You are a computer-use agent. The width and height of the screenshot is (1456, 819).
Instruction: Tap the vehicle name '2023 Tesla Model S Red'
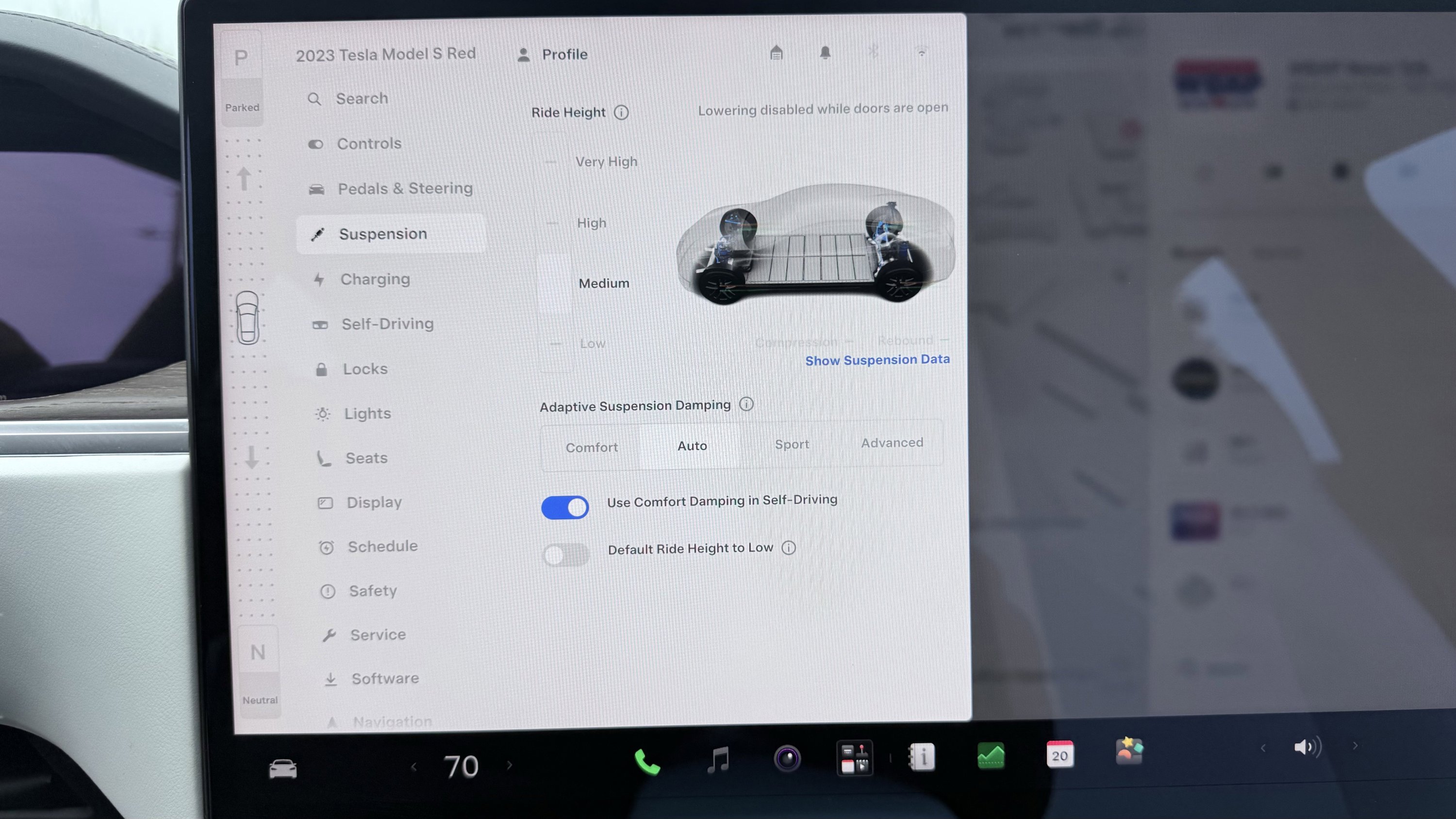(385, 55)
